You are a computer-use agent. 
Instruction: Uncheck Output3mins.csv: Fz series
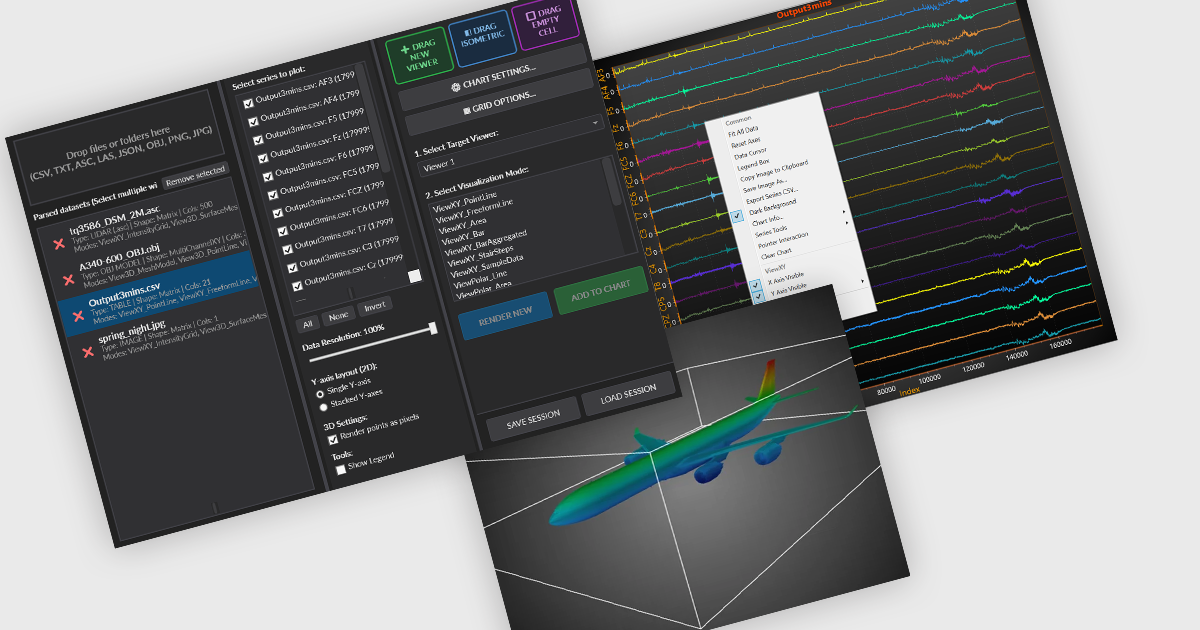(263, 158)
